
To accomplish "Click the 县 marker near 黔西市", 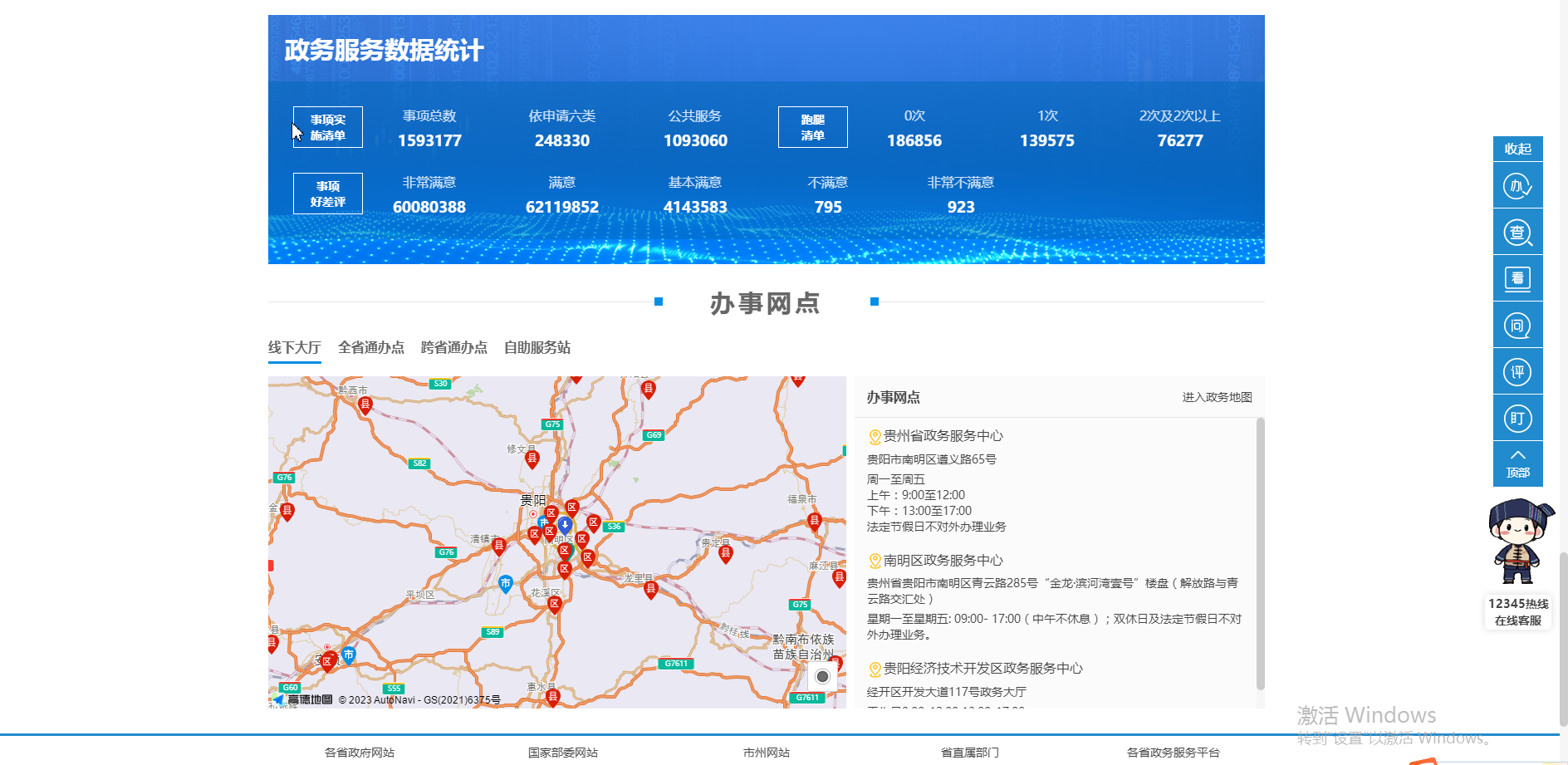I will (365, 405).
